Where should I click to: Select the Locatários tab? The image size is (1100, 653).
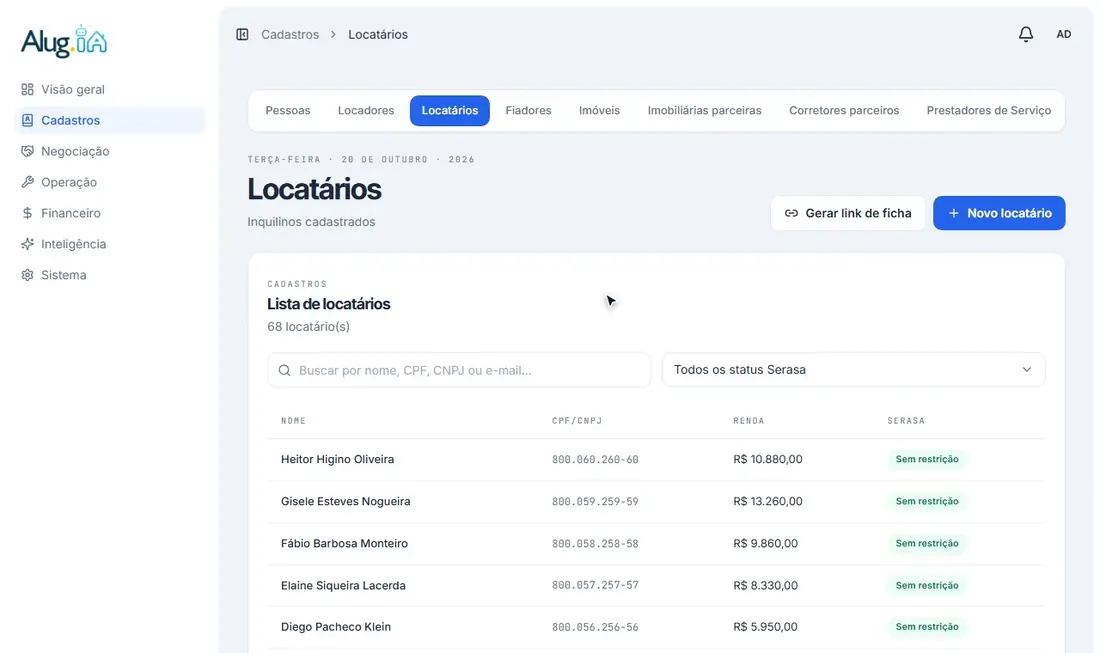[x=450, y=110]
